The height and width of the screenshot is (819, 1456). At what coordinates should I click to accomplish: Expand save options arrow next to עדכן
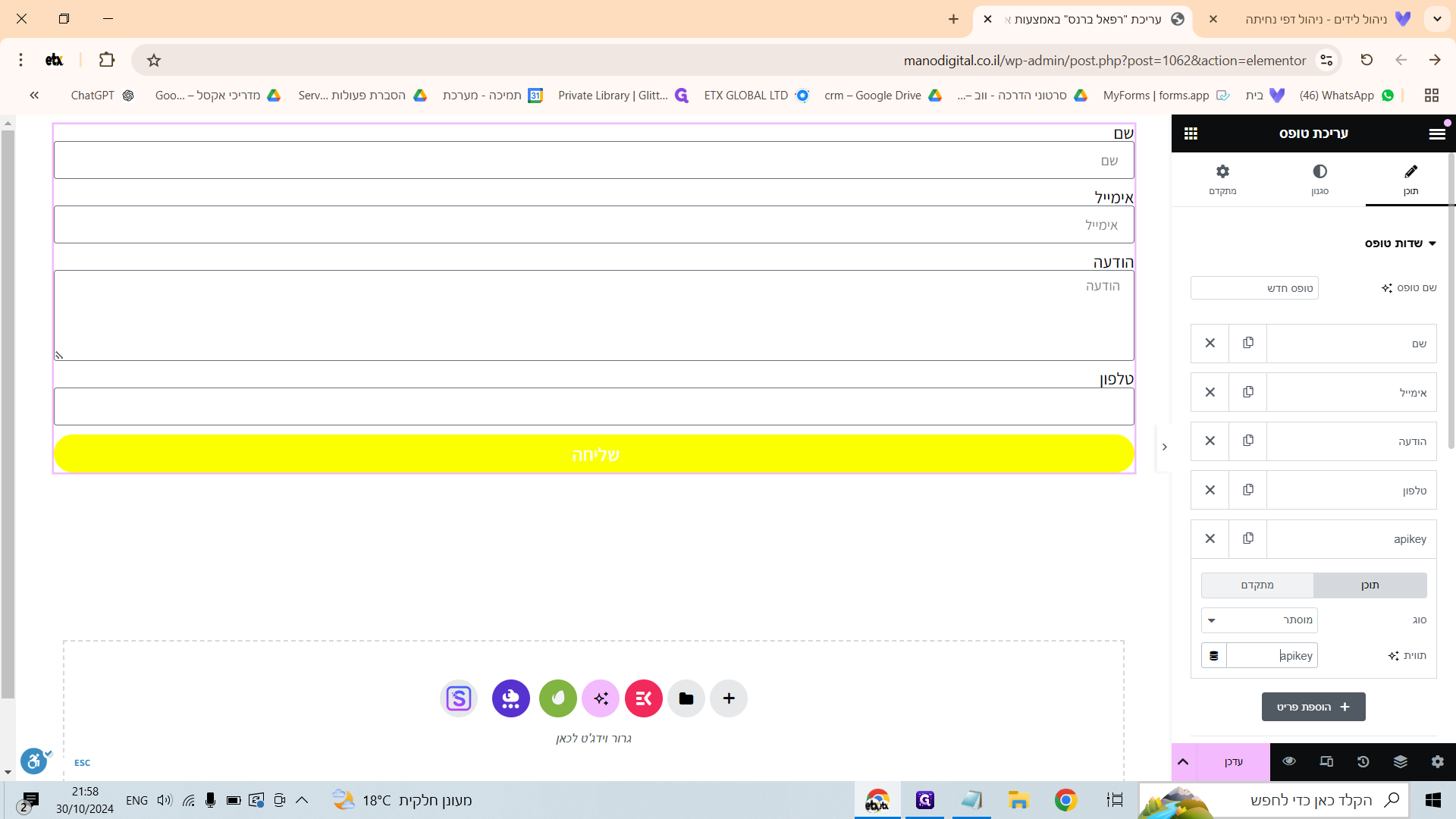point(1183,761)
